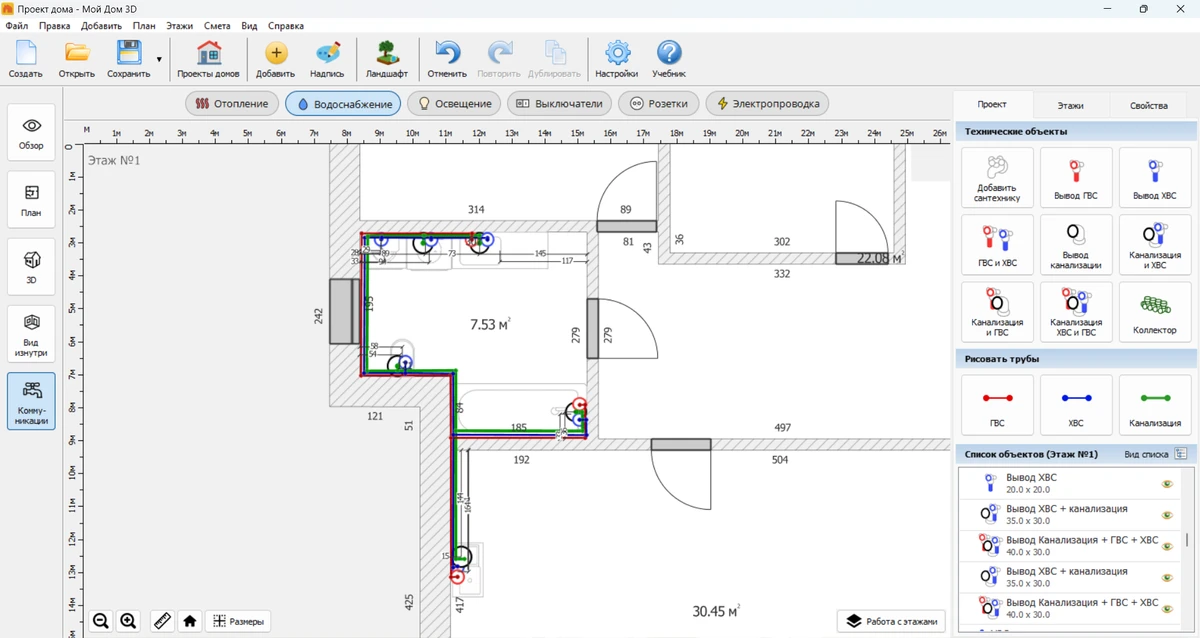Select the sewer outlet (Вывод канализации)
Screen dimensions: 1200x638
coord(1075,246)
